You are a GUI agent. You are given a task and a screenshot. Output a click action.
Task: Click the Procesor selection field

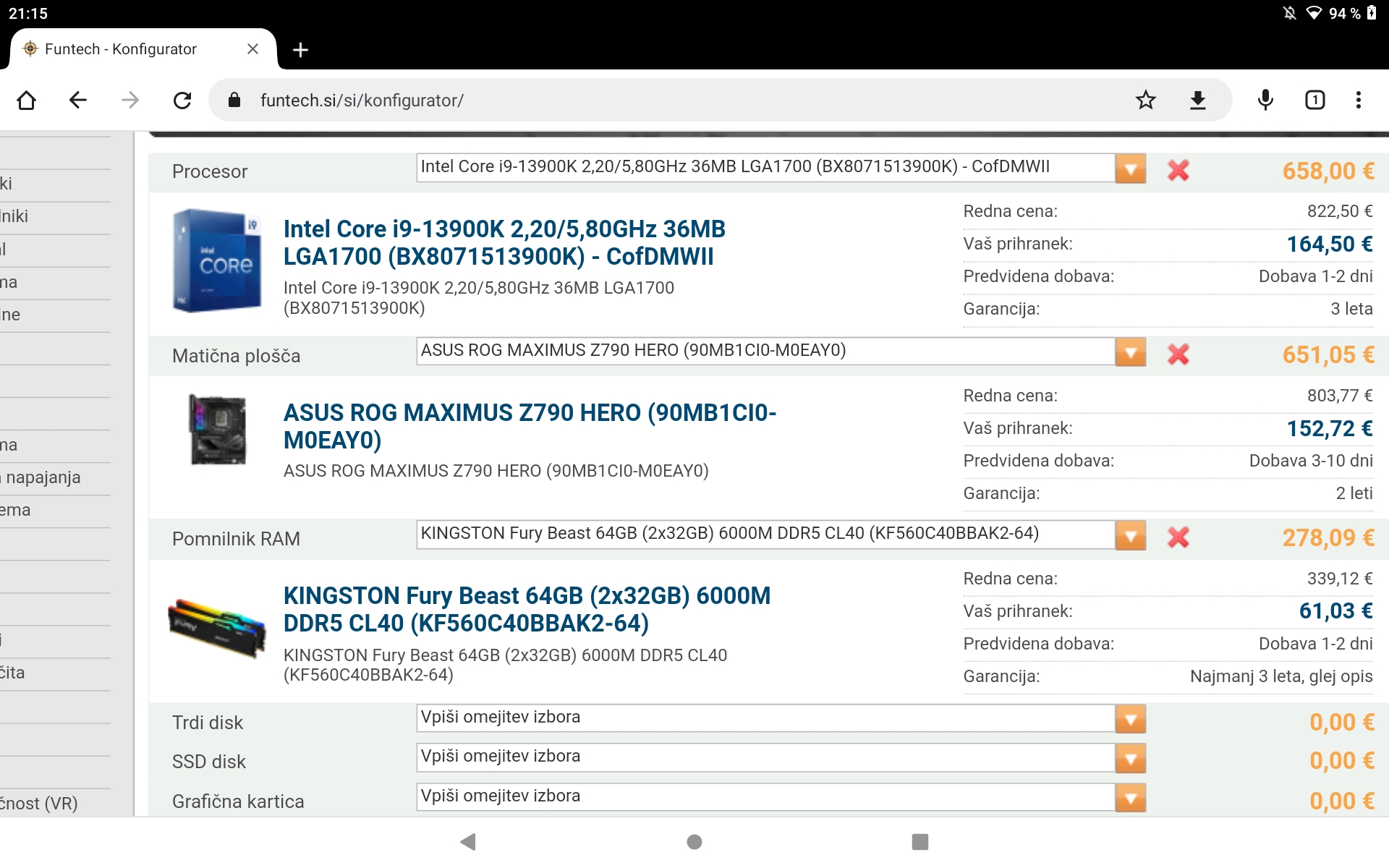point(765,168)
